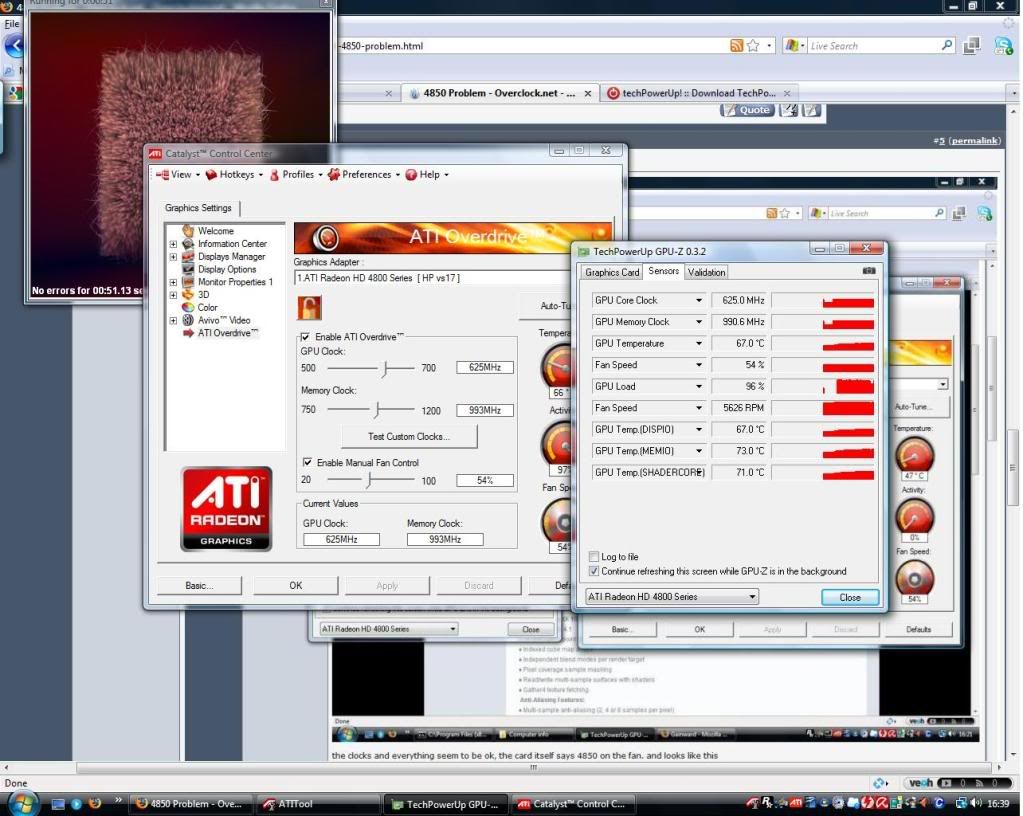Open GPU Temp.(MEMIO) sensor dropdown
Viewport: 1023px width, 816px height.
coord(698,451)
